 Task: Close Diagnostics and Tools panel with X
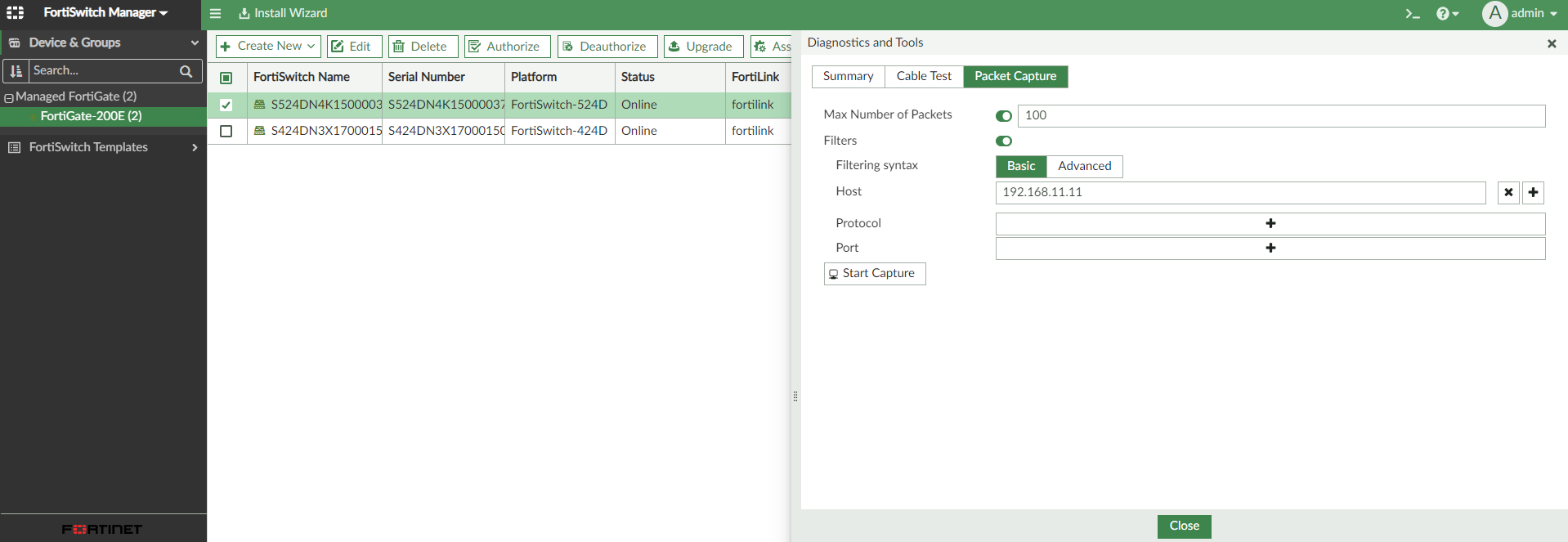click(x=1552, y=43)
